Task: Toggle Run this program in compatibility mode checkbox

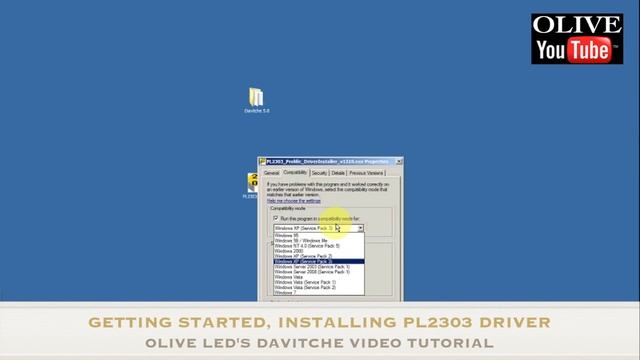Action: click(x=276, y=218)
